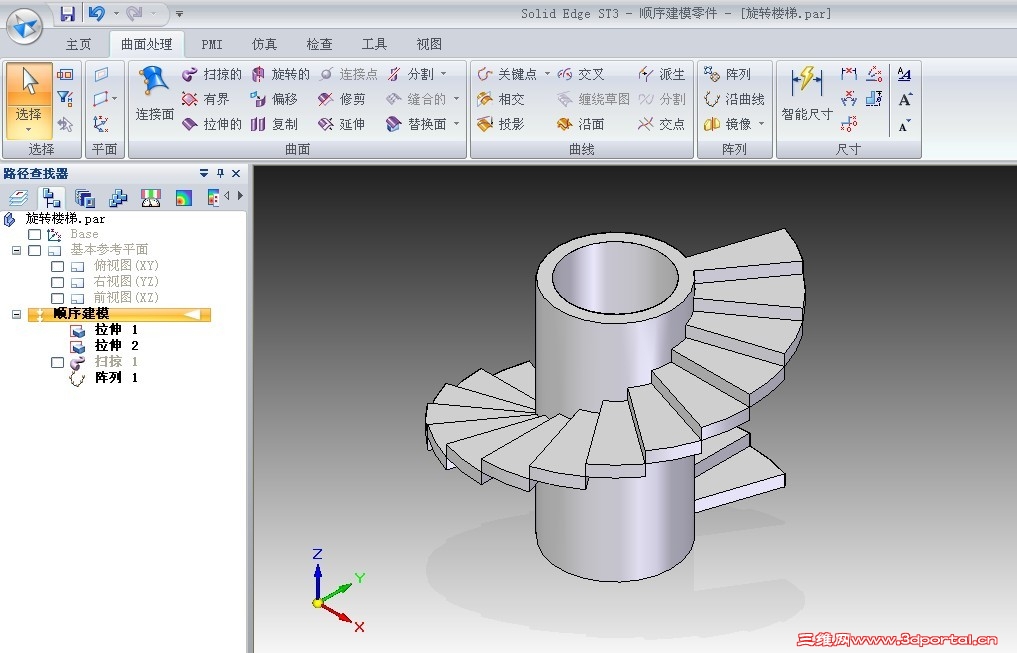The image size is (1017, 653).
Task: Show the 俯视图 (XY) plane checkbox
Action: 58,266
